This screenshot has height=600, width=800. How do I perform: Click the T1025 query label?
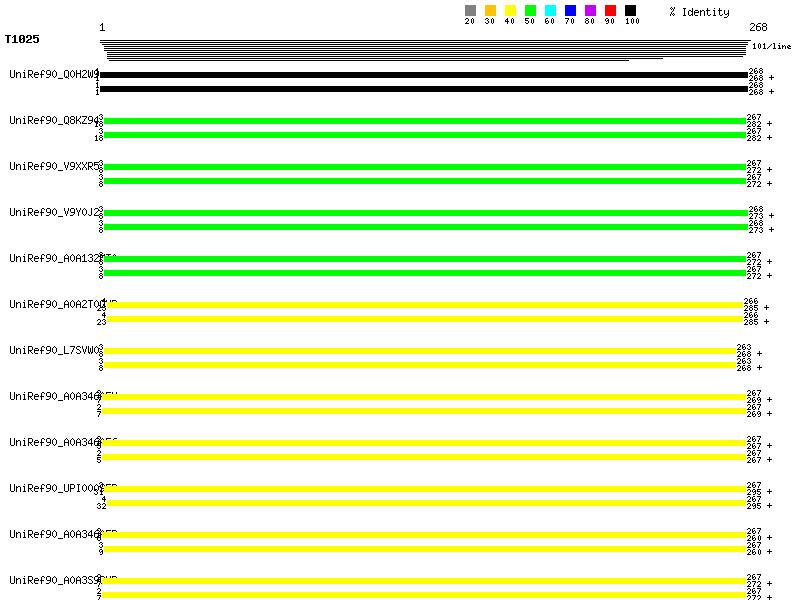(x=22, y=40)
